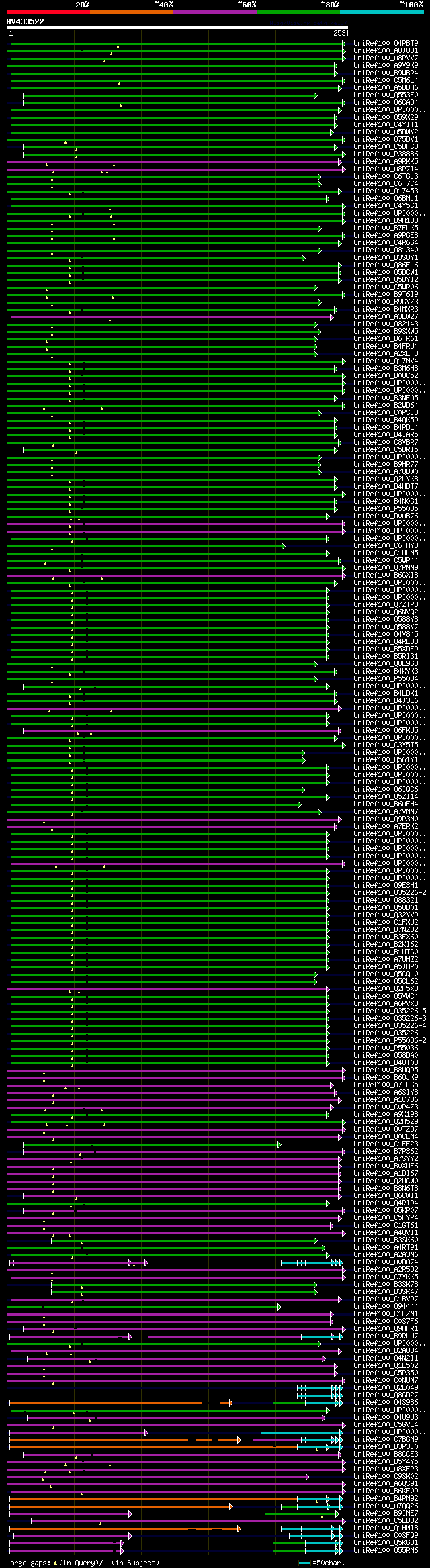Select hit label UniRef100_B9T6I9
The width and height of the screenshot is (430, 1568).
coord(386,294)
